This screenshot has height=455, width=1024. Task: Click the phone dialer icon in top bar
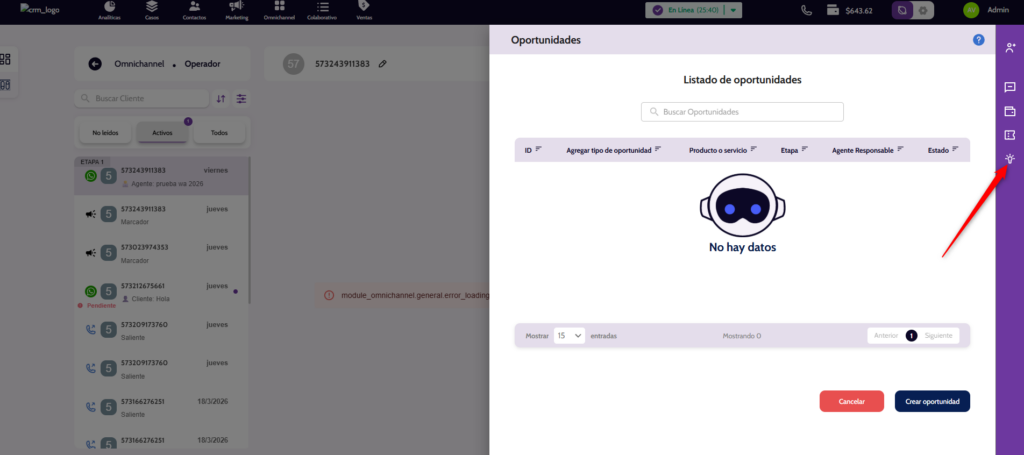(x=807, y=10)
